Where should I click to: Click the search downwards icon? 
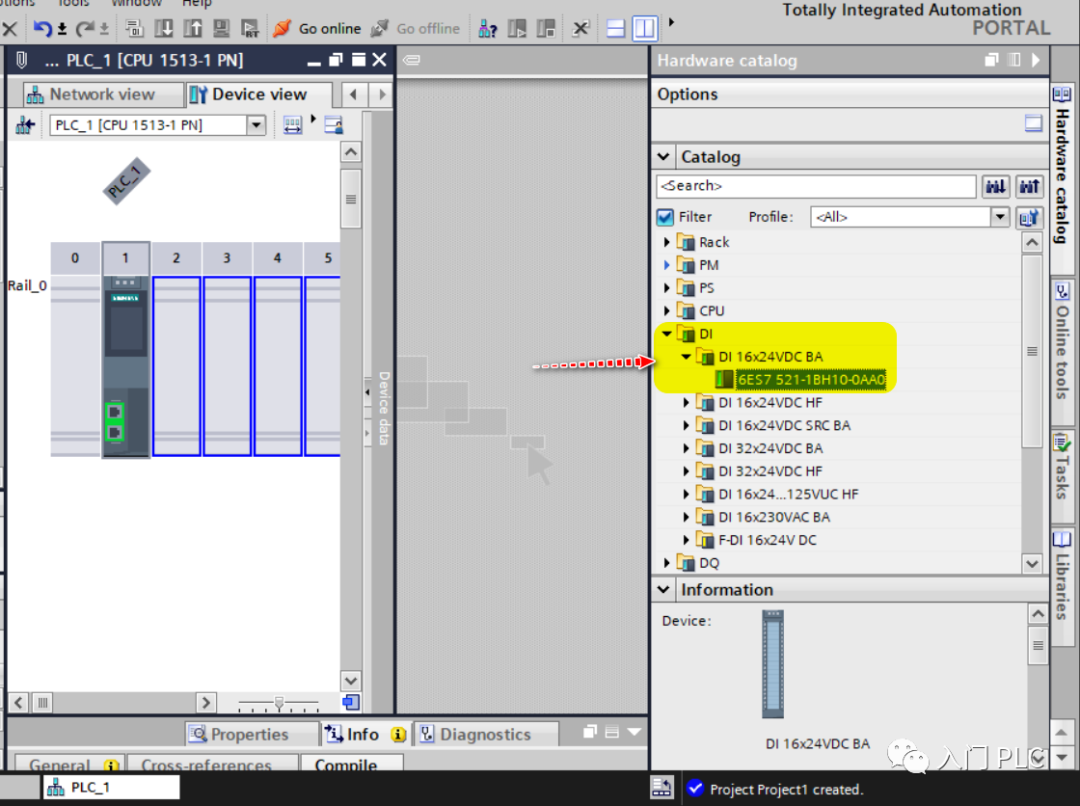pos(995,186)
